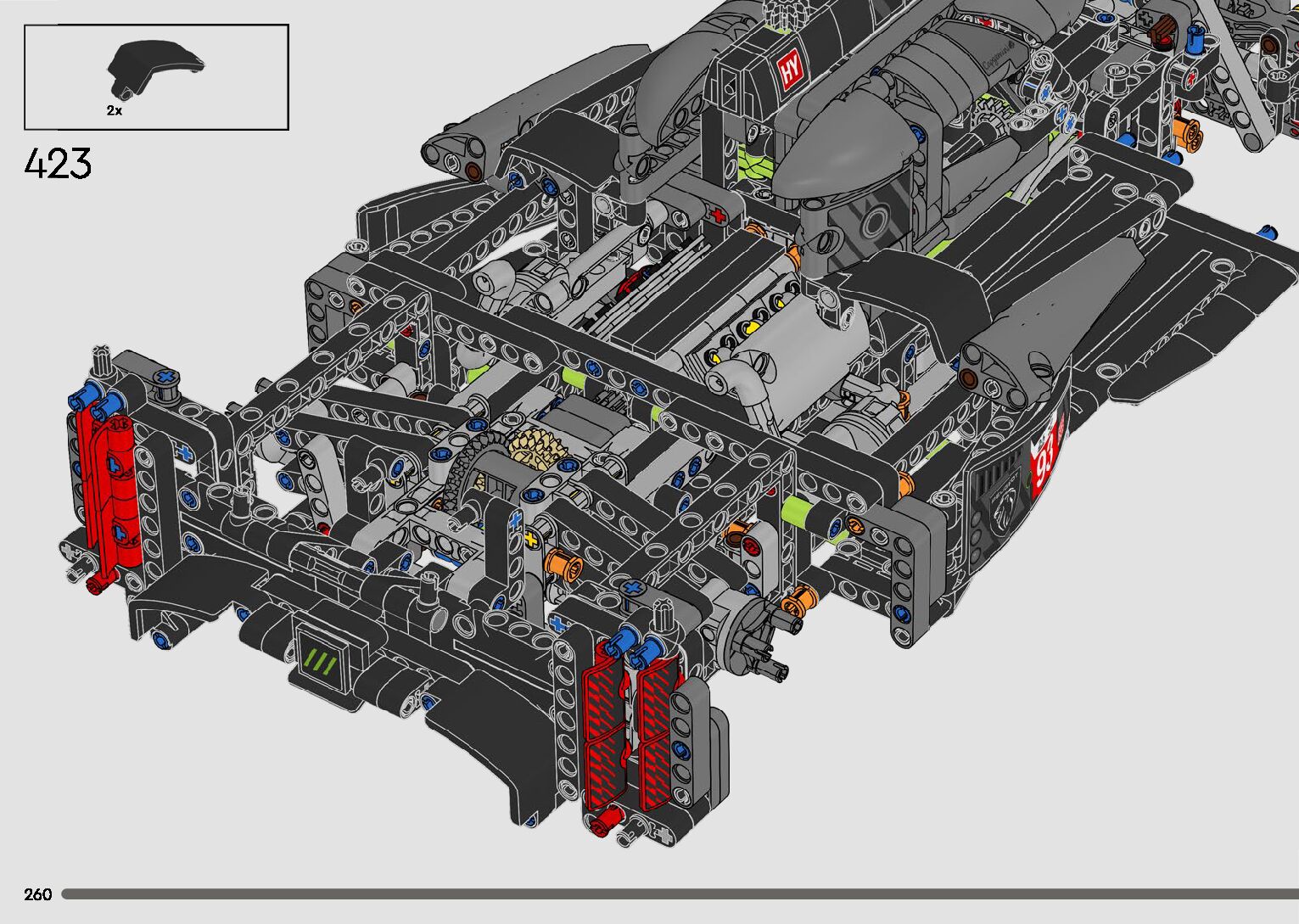Click the yellow cross axle end
Screen dimensions: 1299x924
[532, 540]
